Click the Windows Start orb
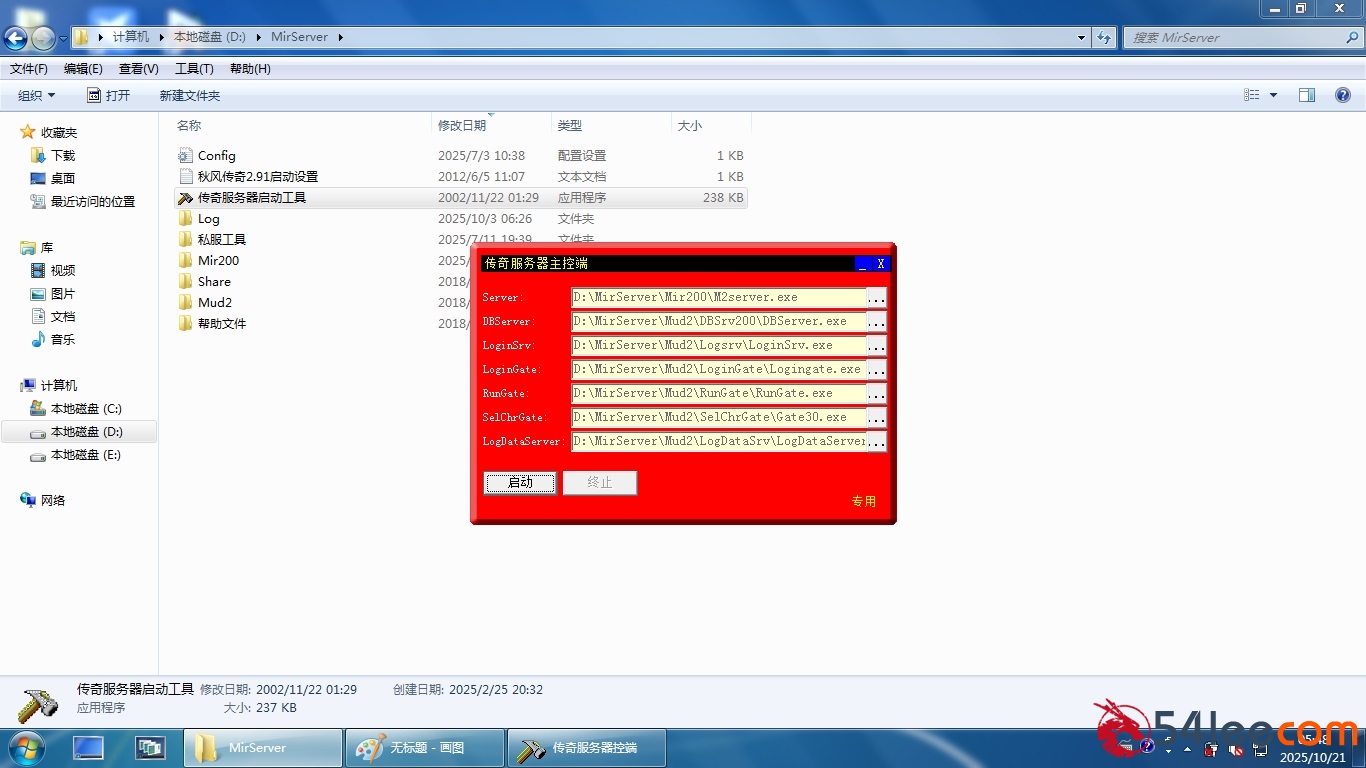The image size is (1366, 768). (x=26, y=747)
